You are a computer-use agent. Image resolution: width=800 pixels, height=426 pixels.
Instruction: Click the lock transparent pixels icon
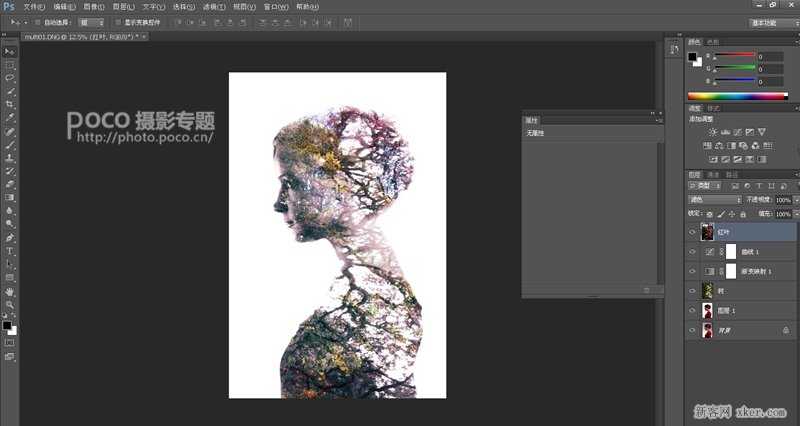coord(711,214)
